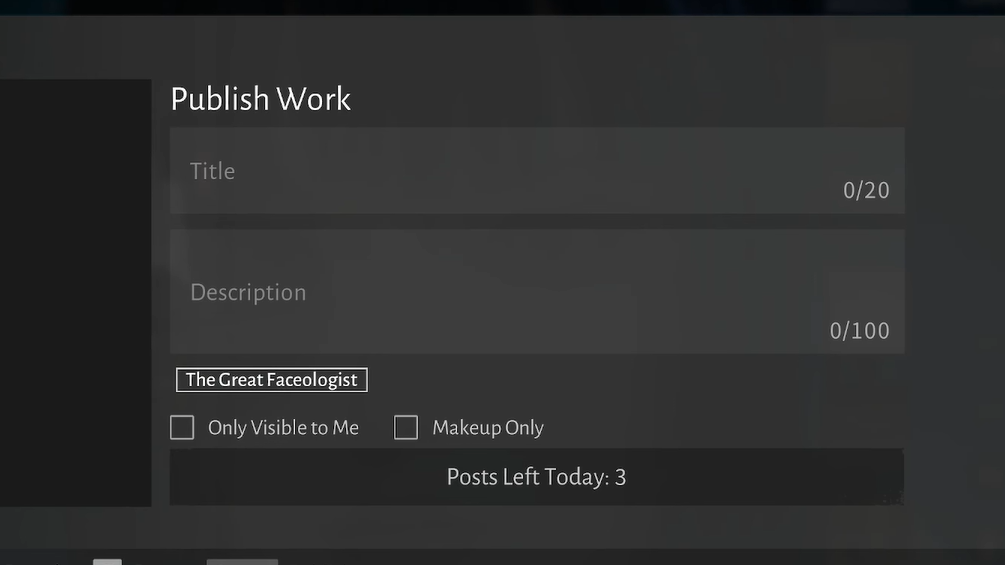Click the Makeup Only label text
This screenshot has width=1005, height=565.
click(488, 428)
